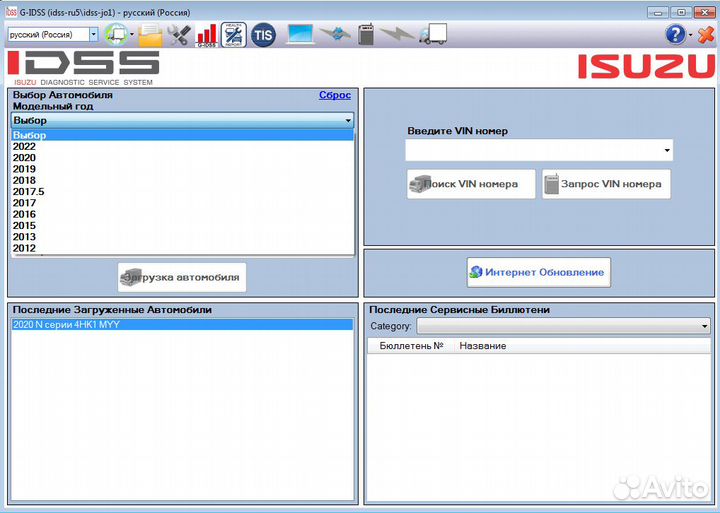Expand the VIN number combo box arrow
720x513 pixels.
pos(667,151)
